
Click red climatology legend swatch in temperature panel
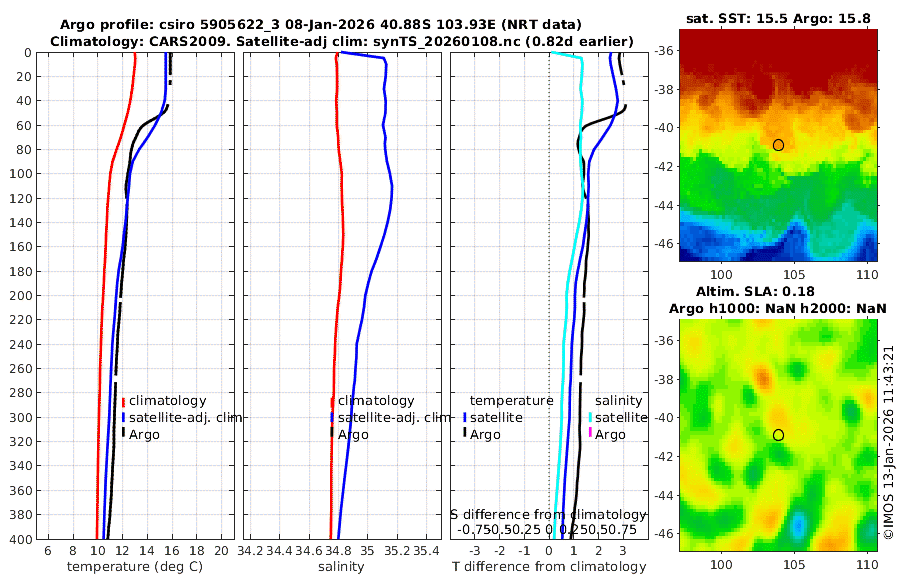(123, 402)
